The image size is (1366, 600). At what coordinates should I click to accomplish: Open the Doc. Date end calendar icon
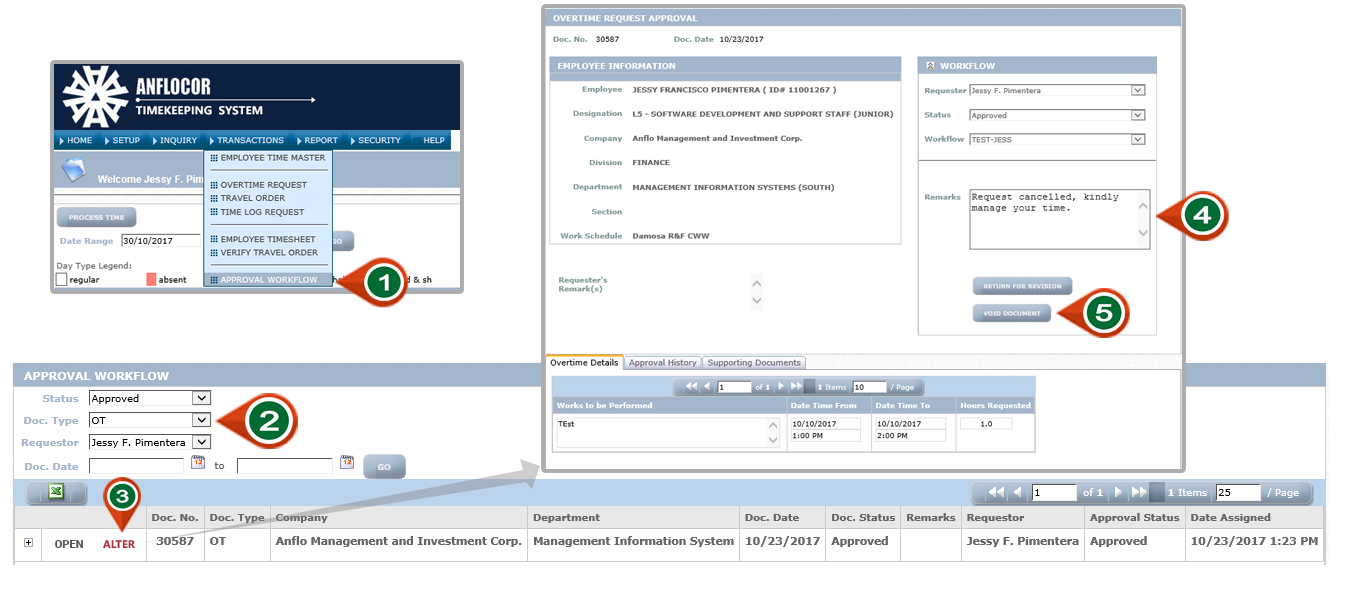347,462
